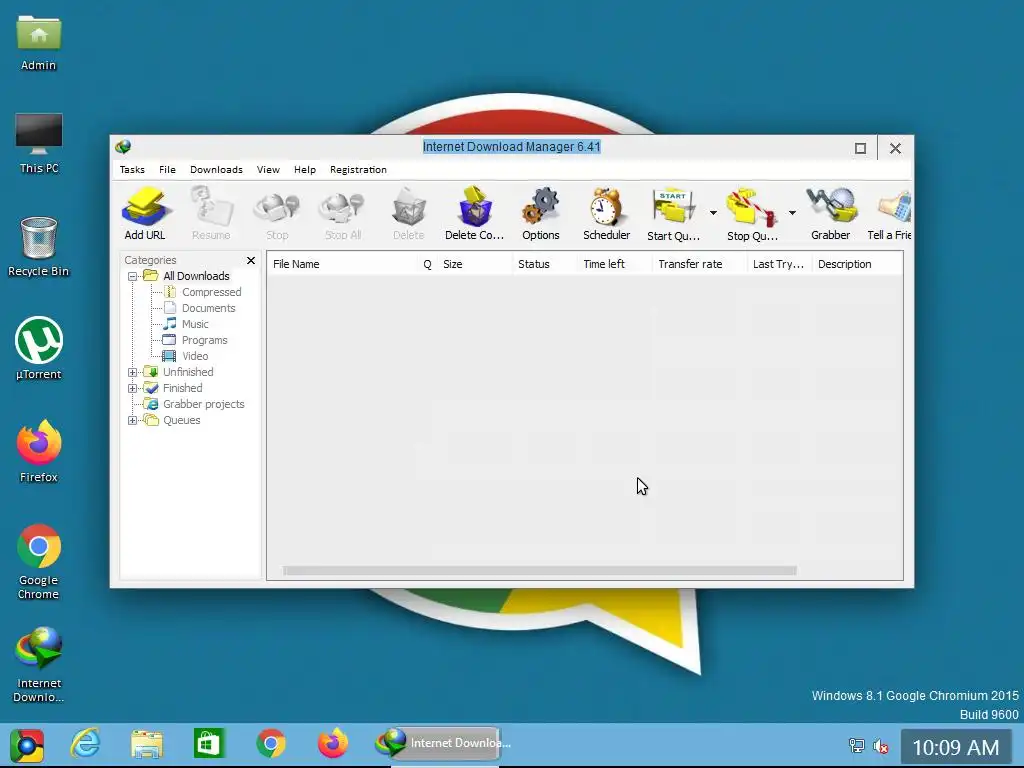Open the Registration menu
Screen dimensions: 1024x768
point(358,170)
